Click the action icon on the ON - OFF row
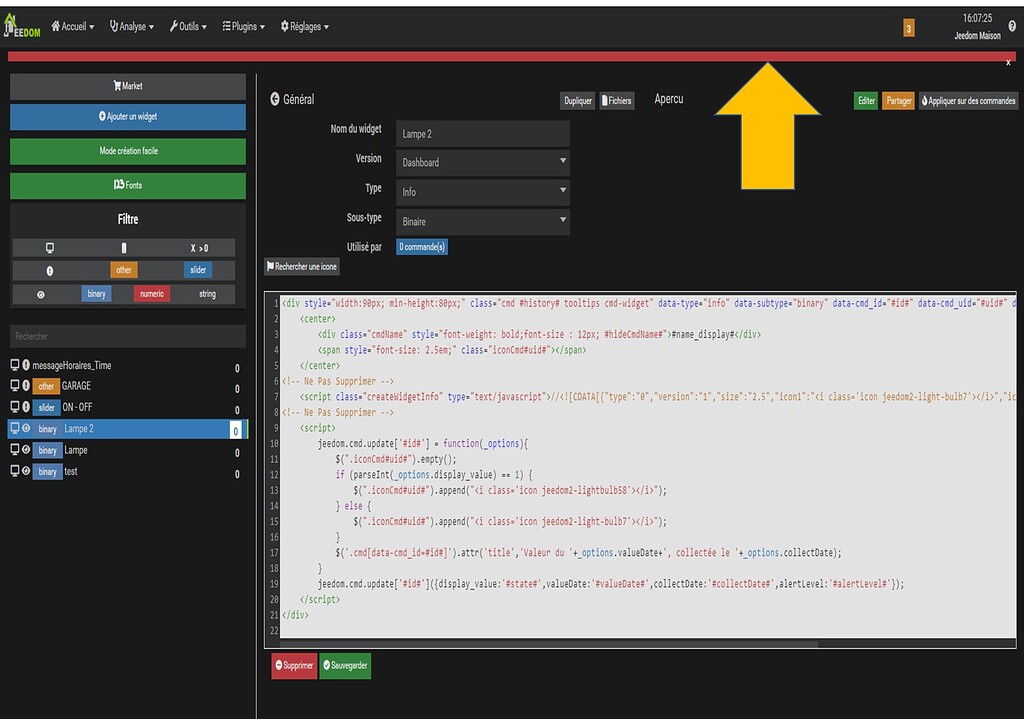 tap(26, 407)
